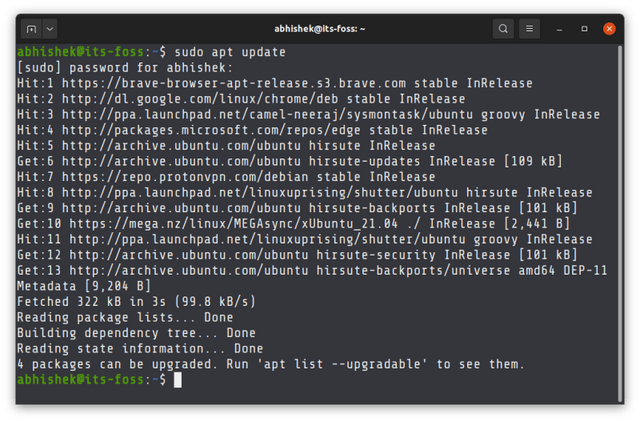Click the 'Fetched 322 kB' line
Screen dimensions: 640x422
tap(137, 302)
